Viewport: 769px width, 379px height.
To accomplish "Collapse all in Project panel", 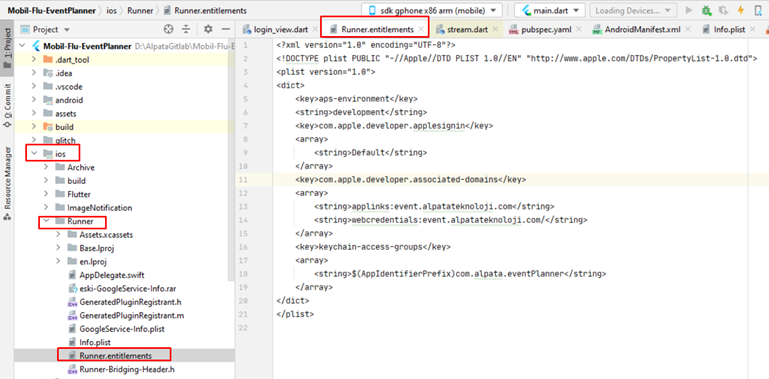I will coord(186,29).
